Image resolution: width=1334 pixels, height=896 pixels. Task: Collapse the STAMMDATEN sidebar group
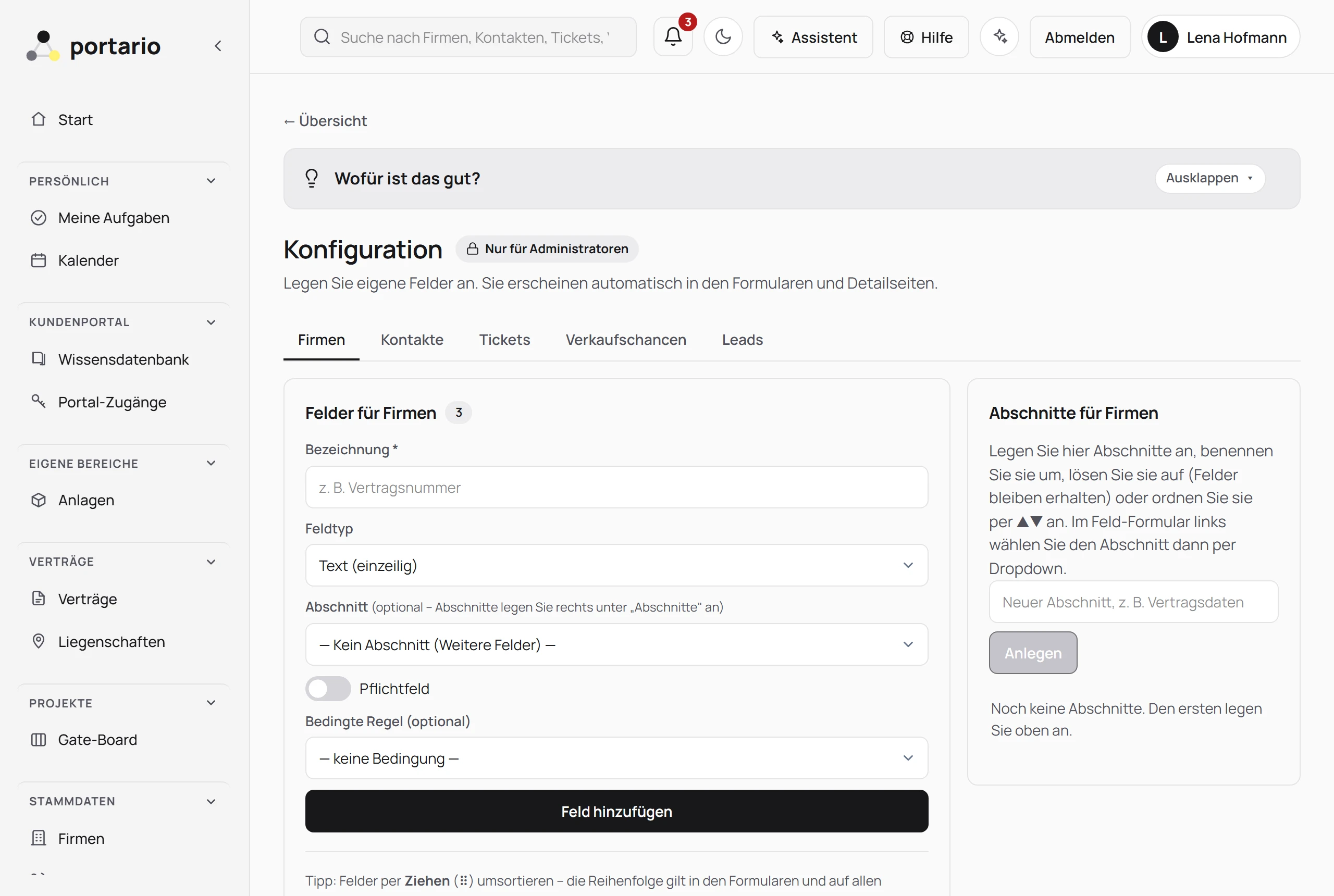(211, 801)
